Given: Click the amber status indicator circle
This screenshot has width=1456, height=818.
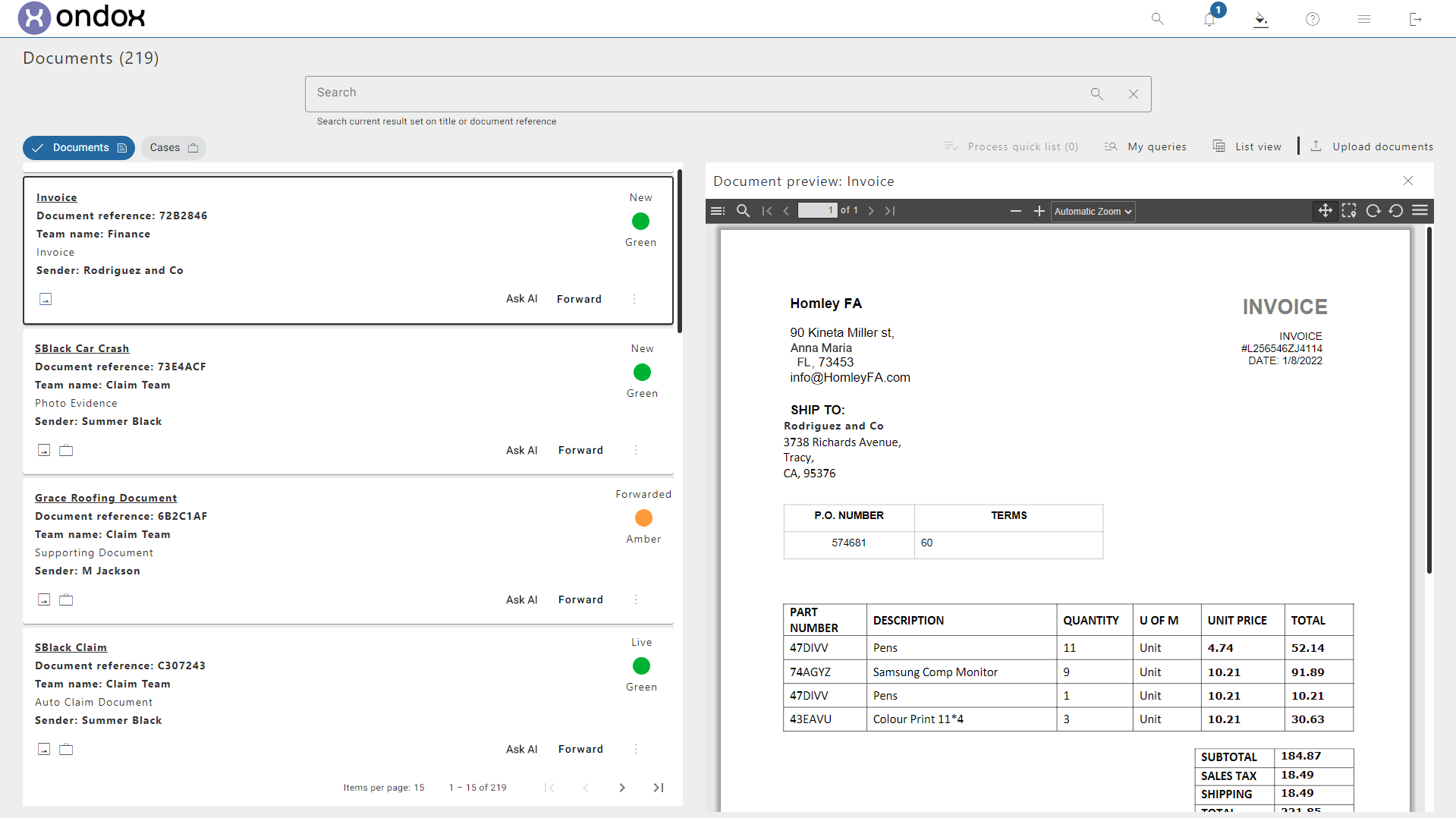Looking at the screenshot, I should [x=643, y=518].
